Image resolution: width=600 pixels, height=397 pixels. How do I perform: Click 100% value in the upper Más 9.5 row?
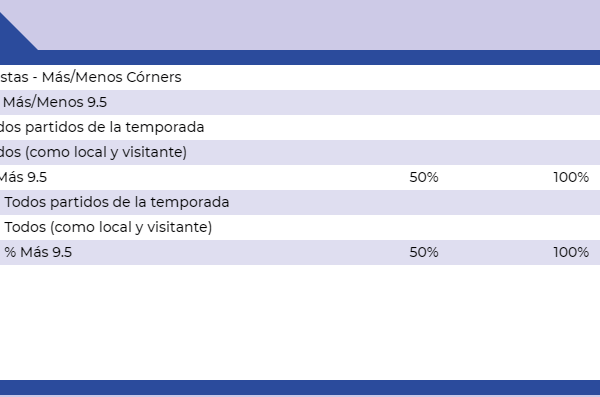tap(571, 177)
